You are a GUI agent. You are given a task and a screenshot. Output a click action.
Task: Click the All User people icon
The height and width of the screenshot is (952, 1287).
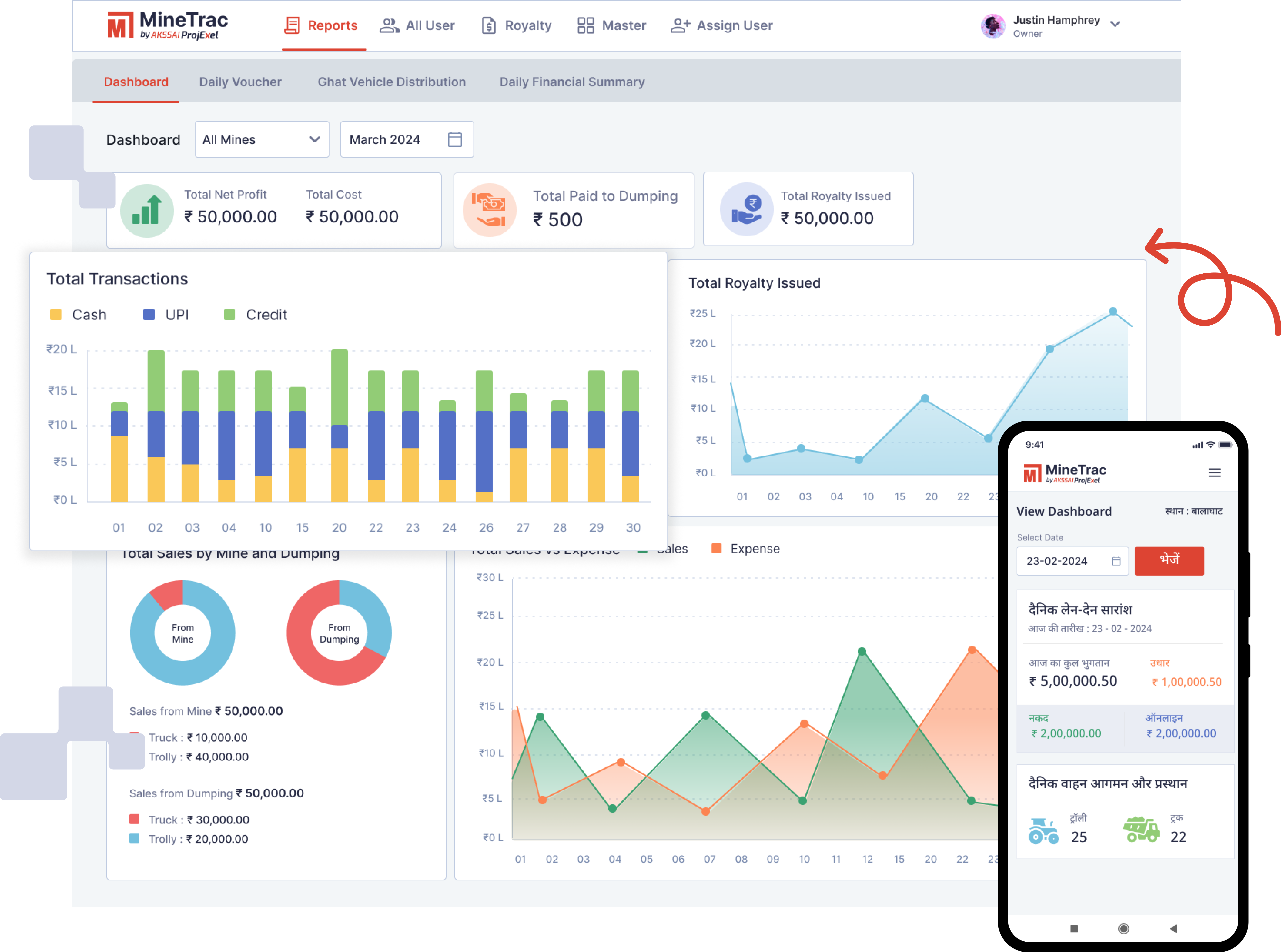pos(389,25)
